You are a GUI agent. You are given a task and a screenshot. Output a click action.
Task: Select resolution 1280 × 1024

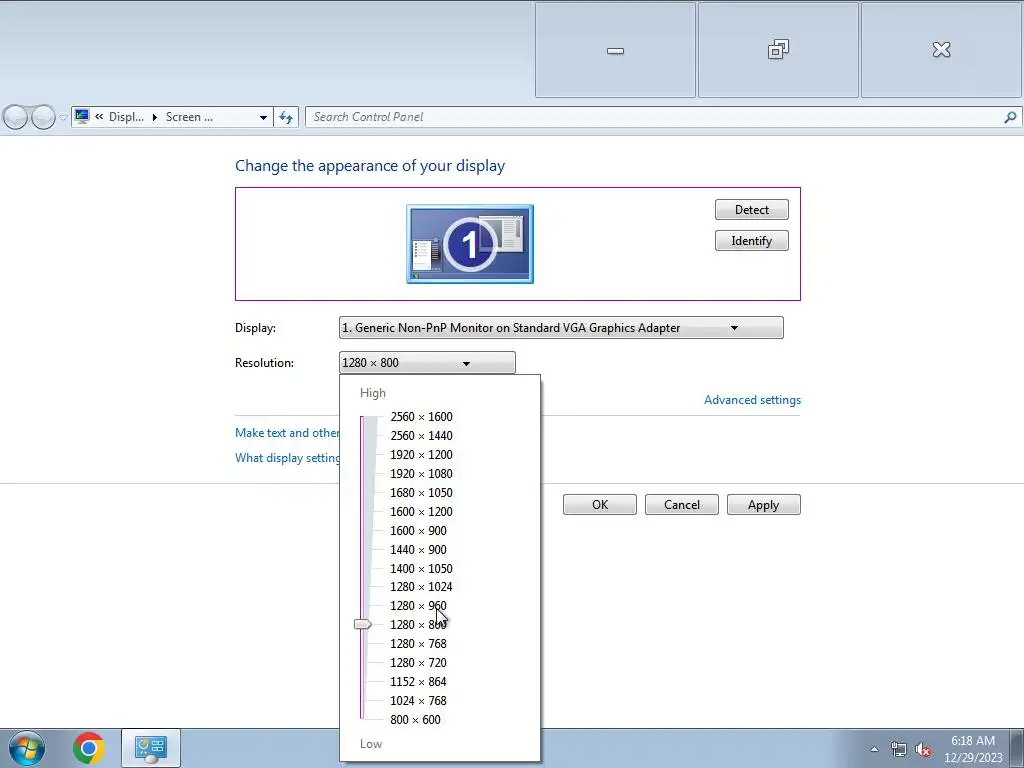click(421, 586)
